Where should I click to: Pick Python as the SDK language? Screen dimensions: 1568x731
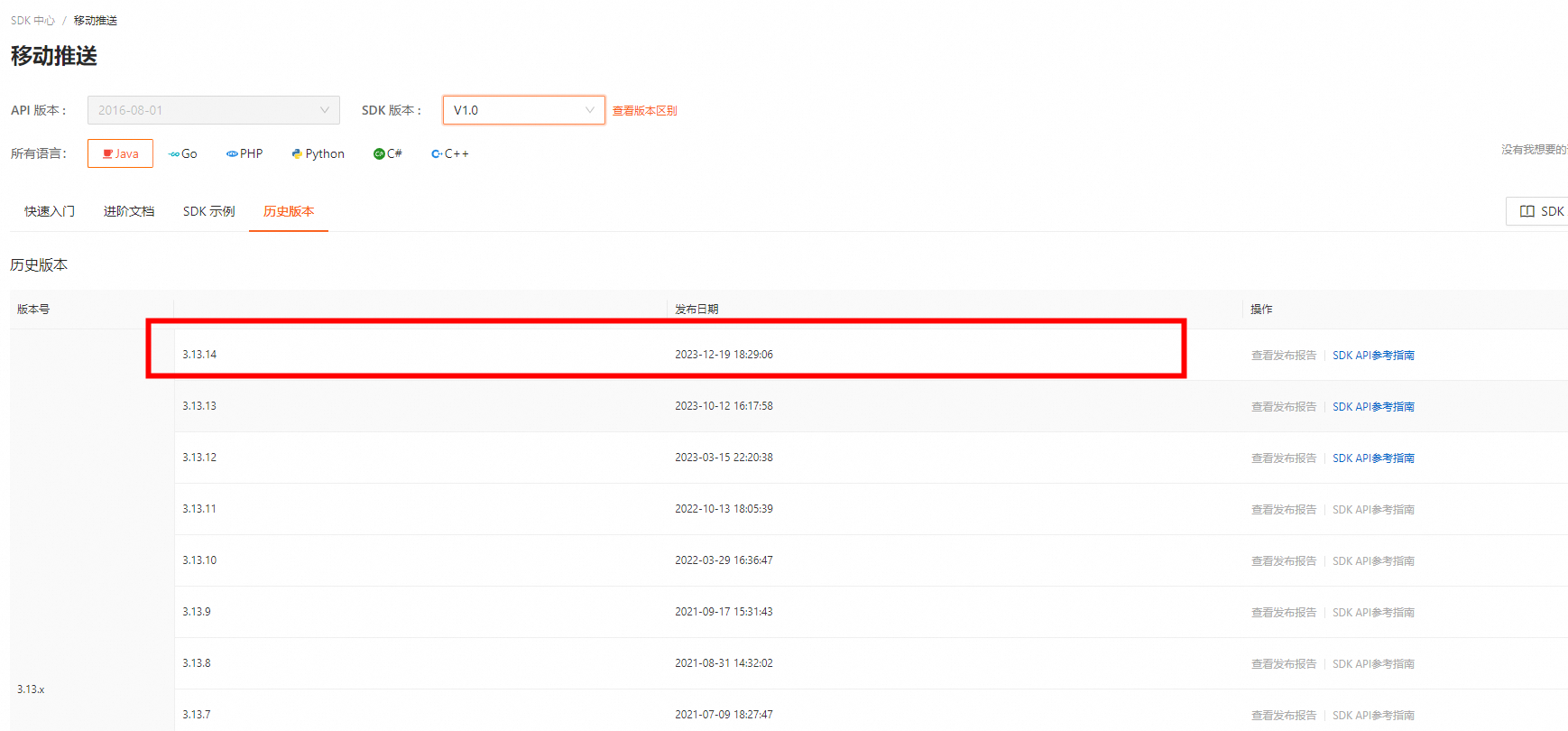click(x=318, y=153)
